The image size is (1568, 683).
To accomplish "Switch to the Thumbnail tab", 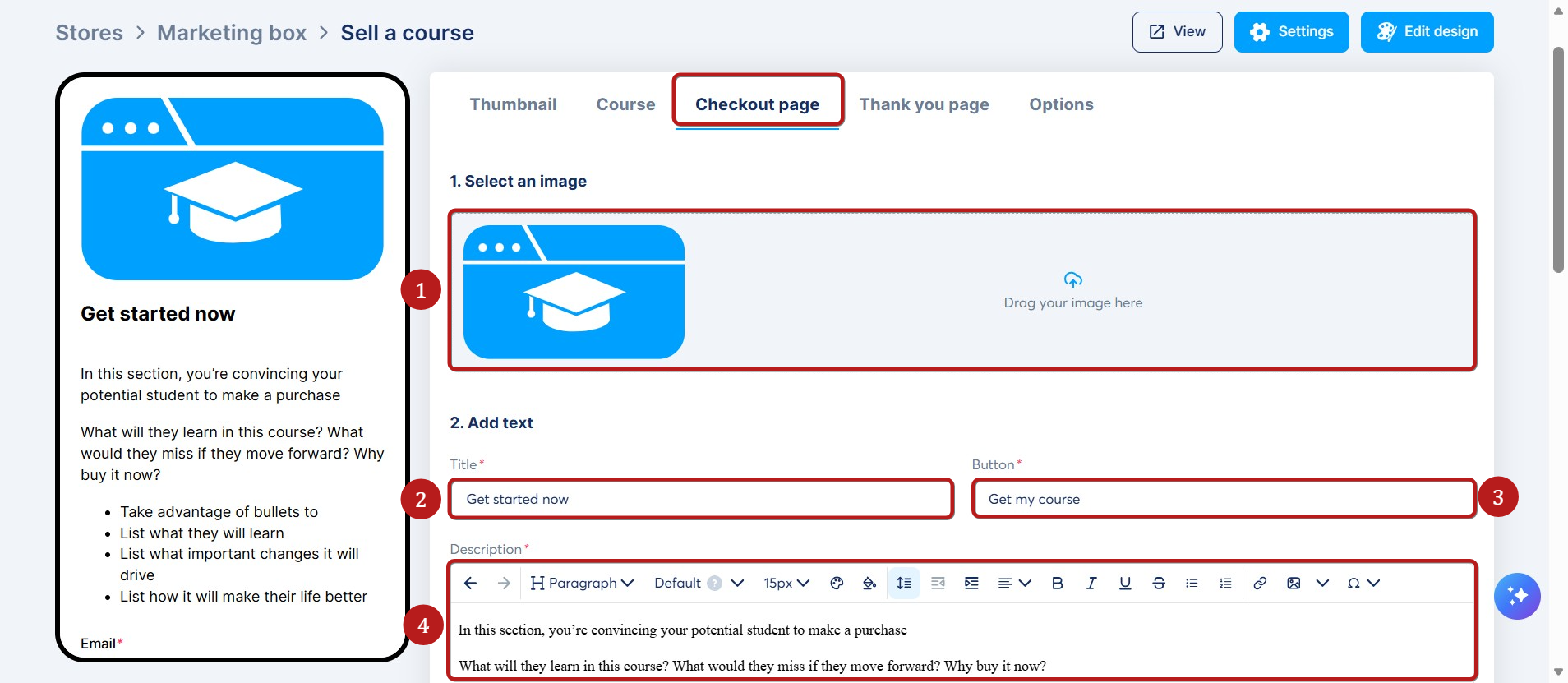I will click(513, 104).
